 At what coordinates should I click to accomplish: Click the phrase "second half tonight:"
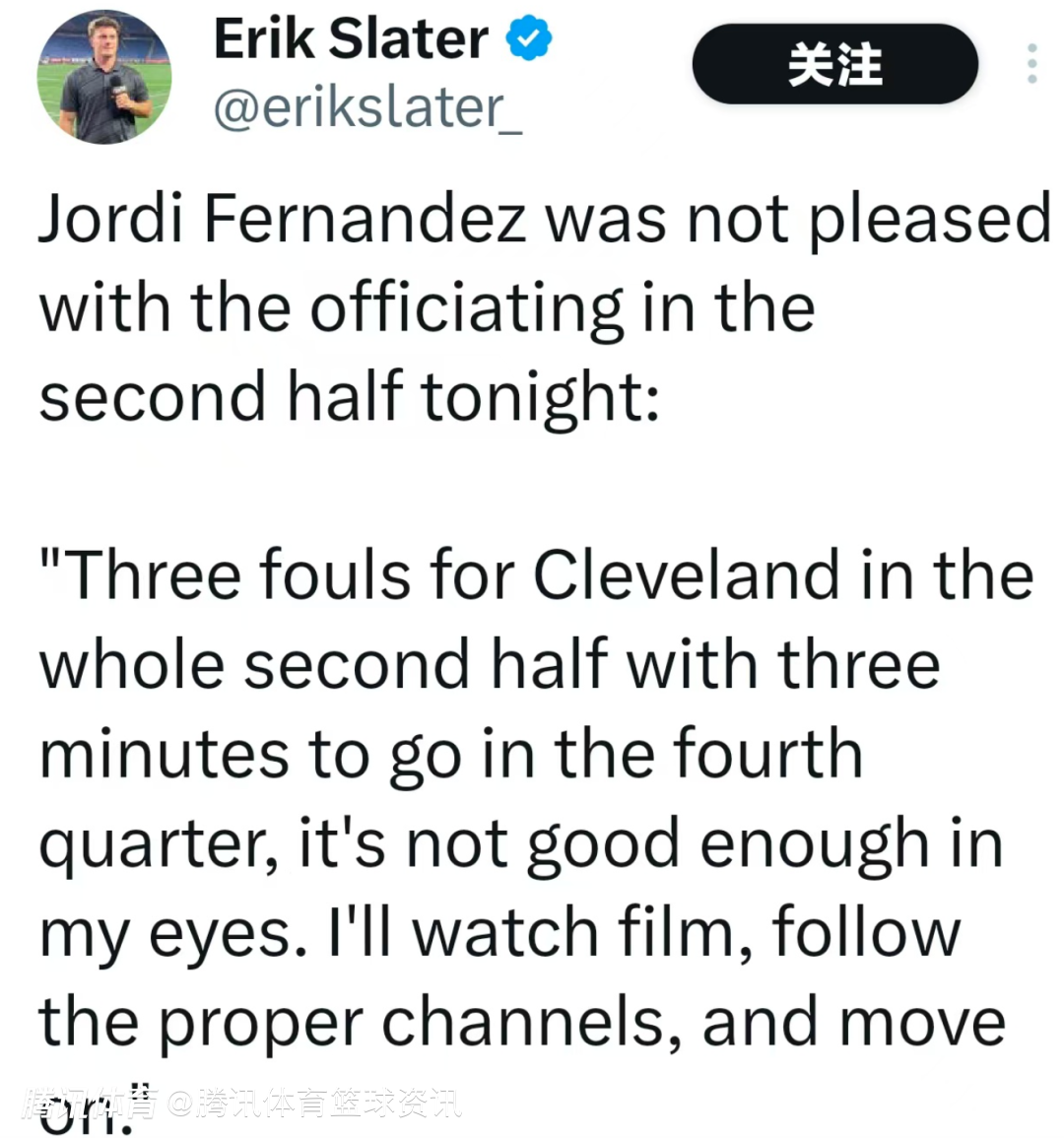[x=350, y=396]
